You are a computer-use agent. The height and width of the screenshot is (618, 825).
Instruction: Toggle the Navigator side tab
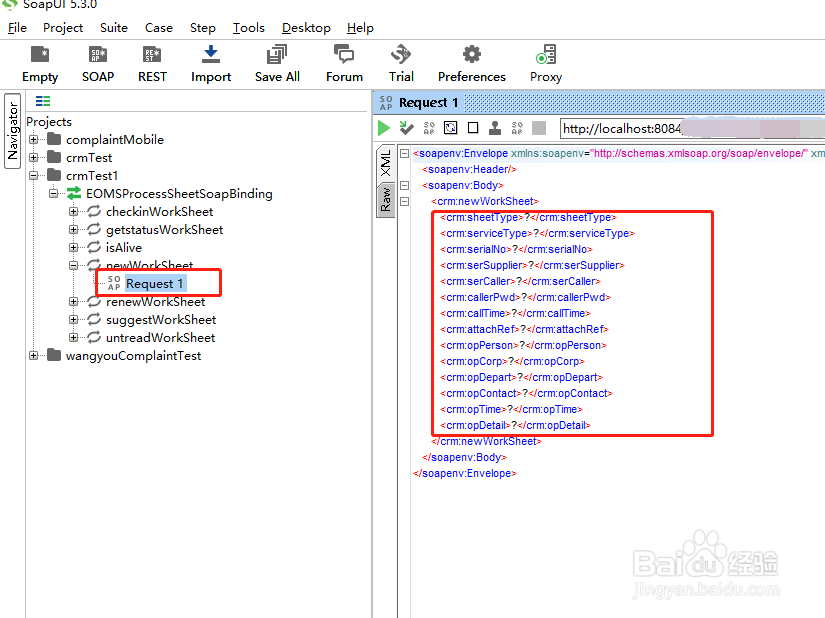point(13,131)
